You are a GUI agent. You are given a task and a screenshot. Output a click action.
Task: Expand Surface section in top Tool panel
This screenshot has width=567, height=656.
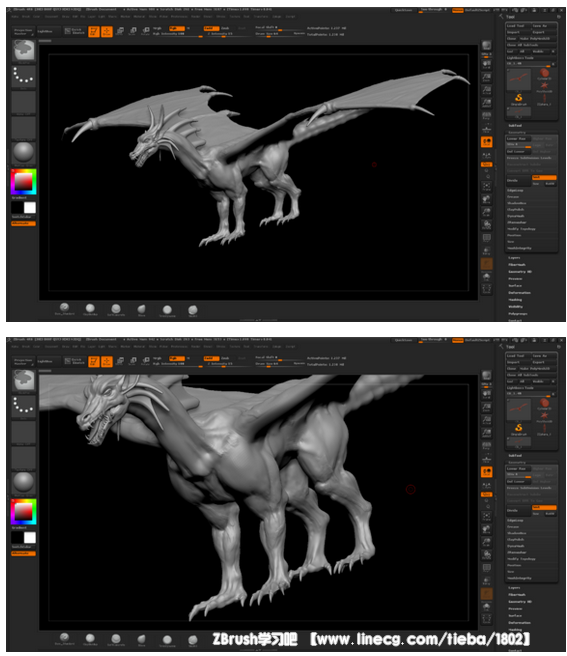coord(515,285)
